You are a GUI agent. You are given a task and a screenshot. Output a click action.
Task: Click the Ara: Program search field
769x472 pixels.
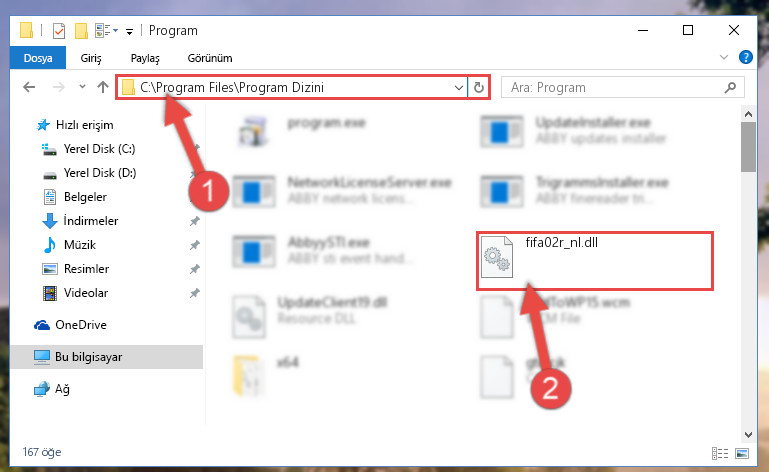pos(613,87)
